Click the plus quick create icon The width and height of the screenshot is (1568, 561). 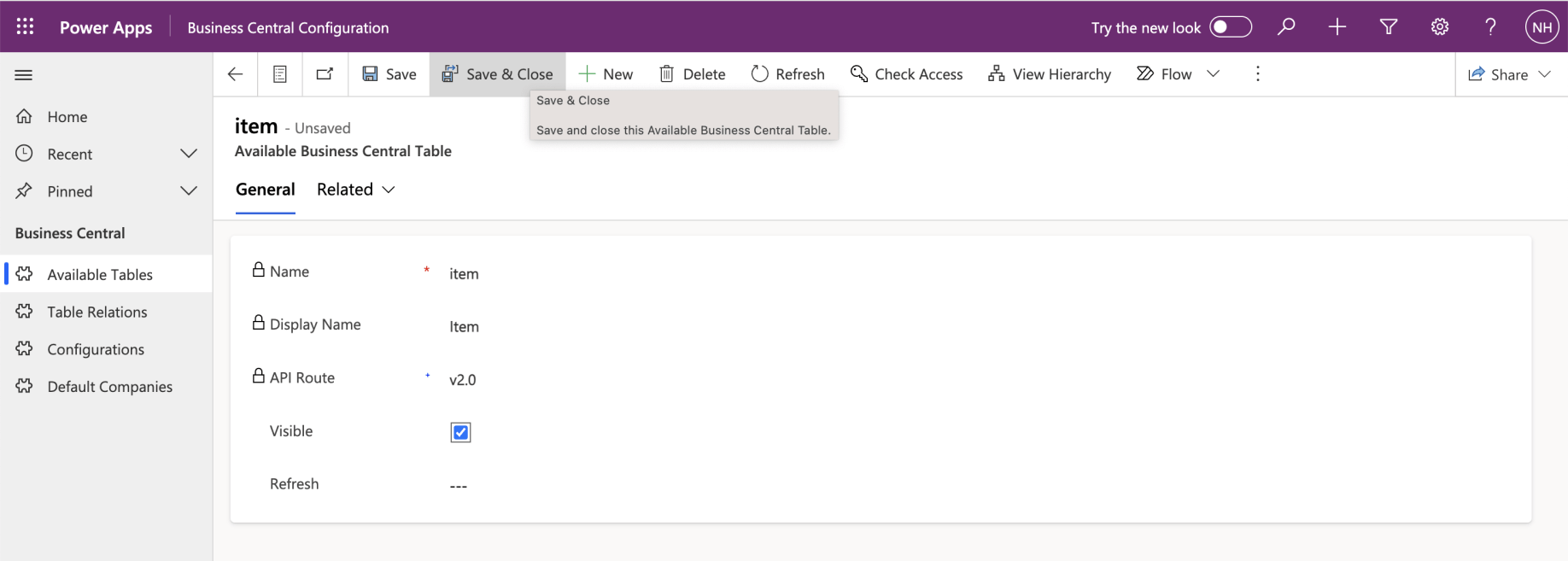tap(1337, 26)
